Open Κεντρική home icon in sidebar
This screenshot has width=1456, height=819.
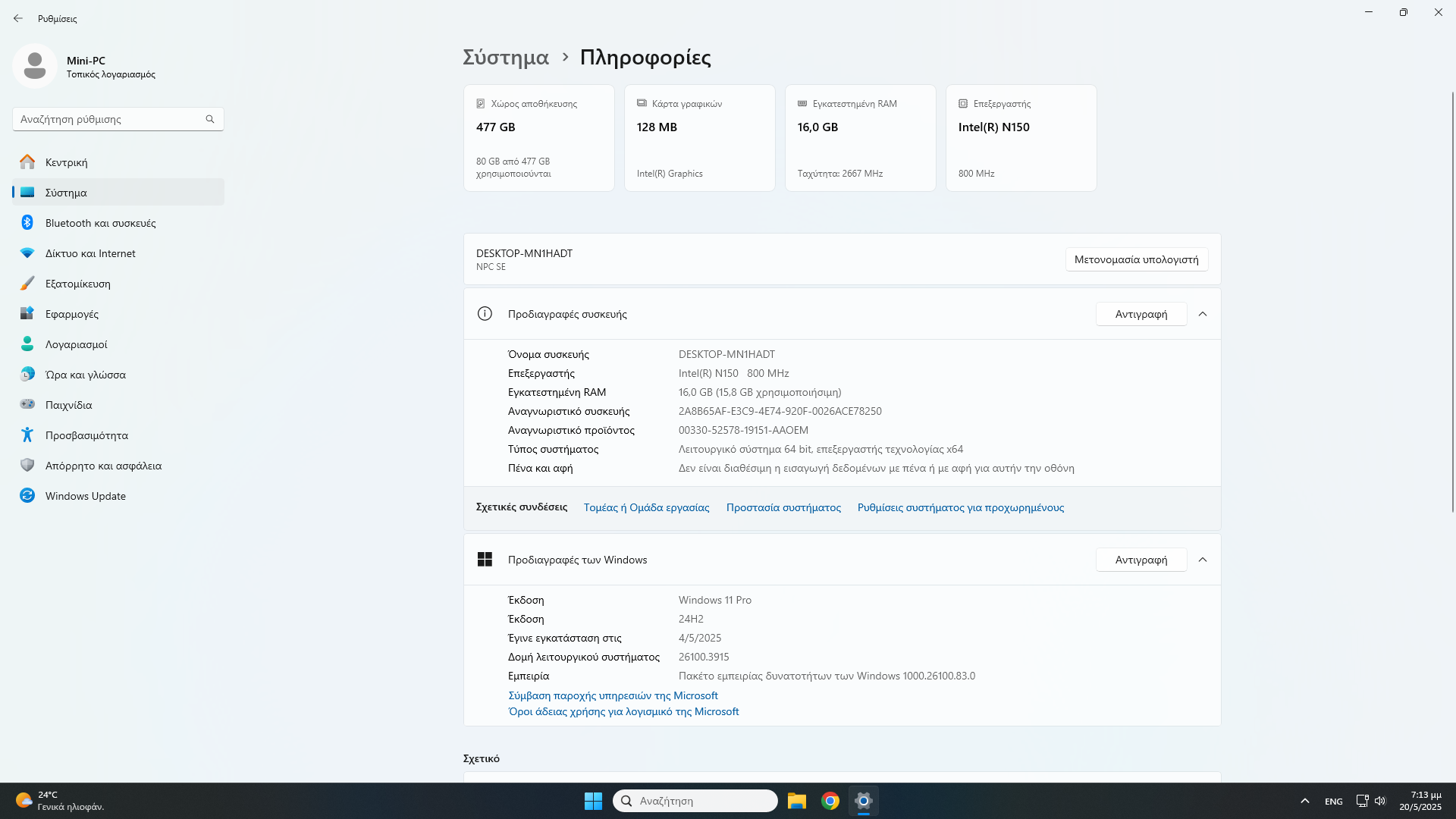point(27,162)
